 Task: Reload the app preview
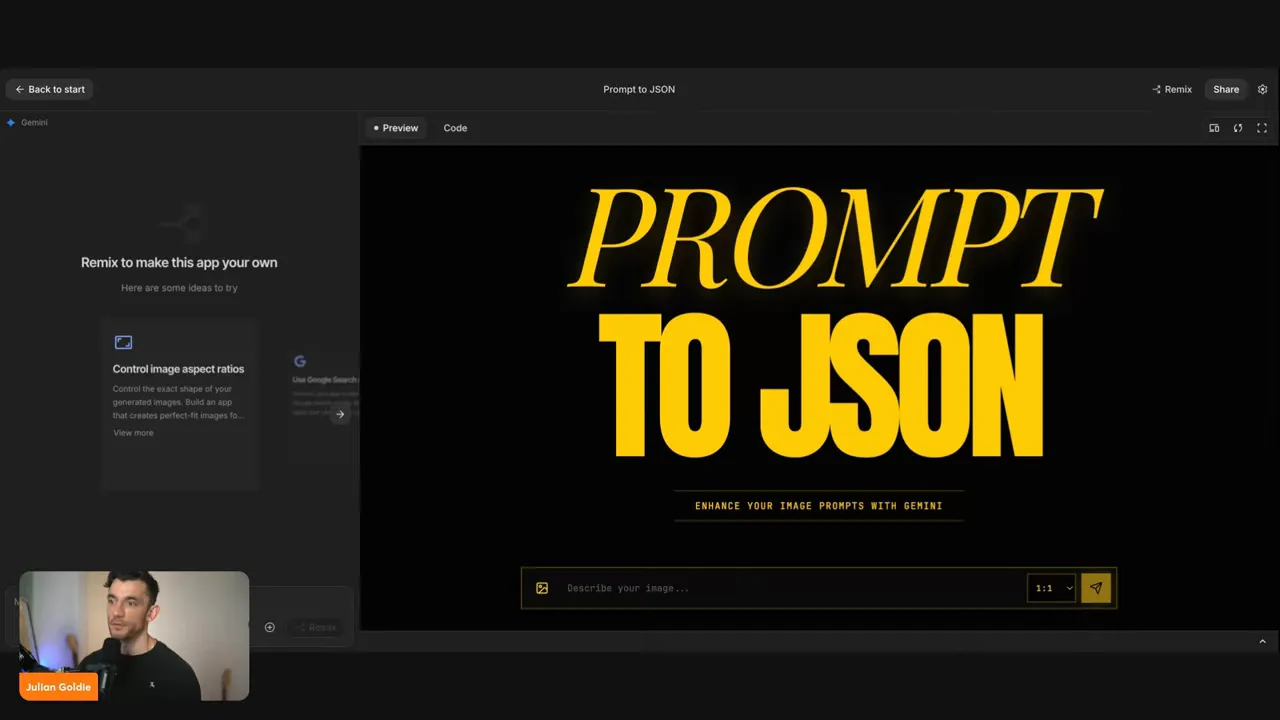pyautogui.click(x=1238, y=128)
